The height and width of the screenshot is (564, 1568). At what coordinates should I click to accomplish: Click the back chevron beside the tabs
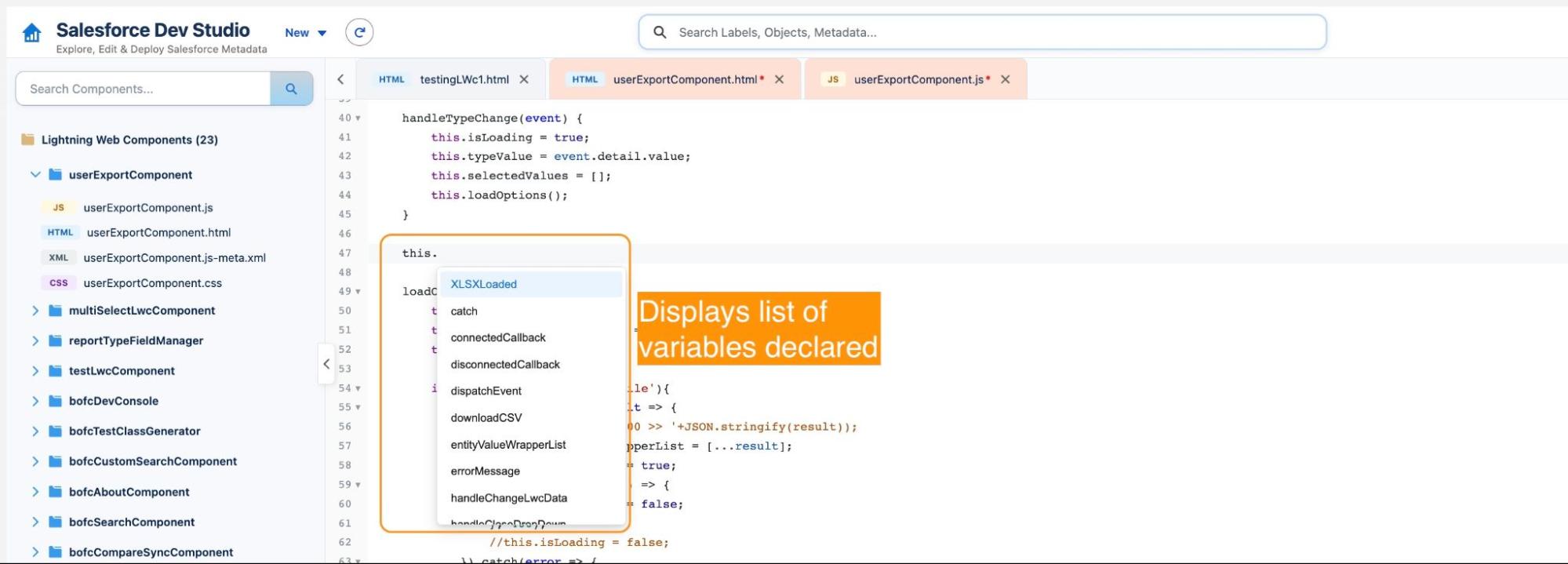(340, 79)
